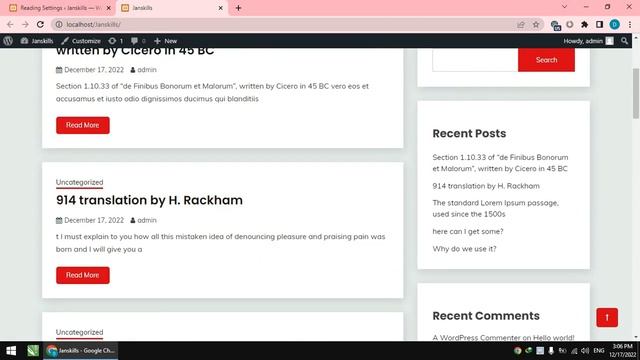Image resolution: width=640 pixels, height=360 pixels.
Task: Open recent post The standard Lorem Ipsum passage
Action: coord(496,208)
